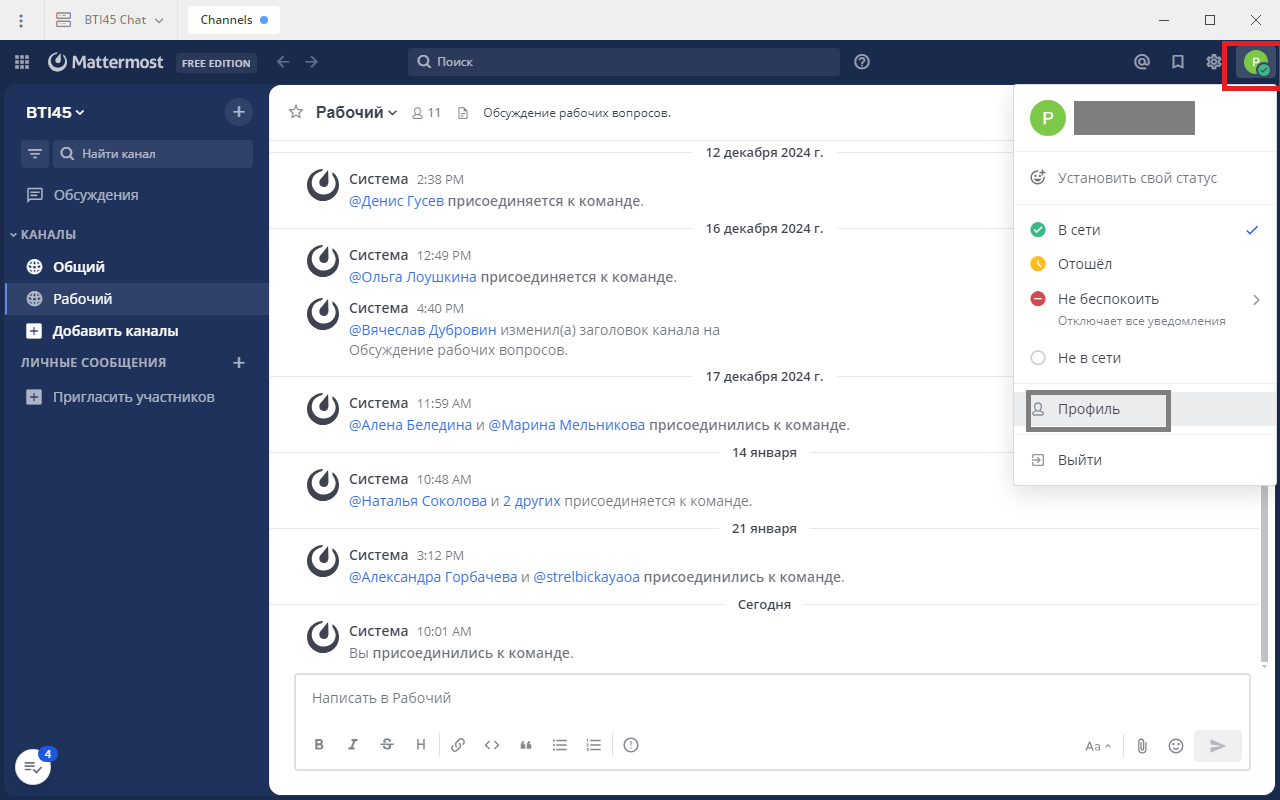
Task: Click Пригласить участников in sidebar
Action: point(133,397)
